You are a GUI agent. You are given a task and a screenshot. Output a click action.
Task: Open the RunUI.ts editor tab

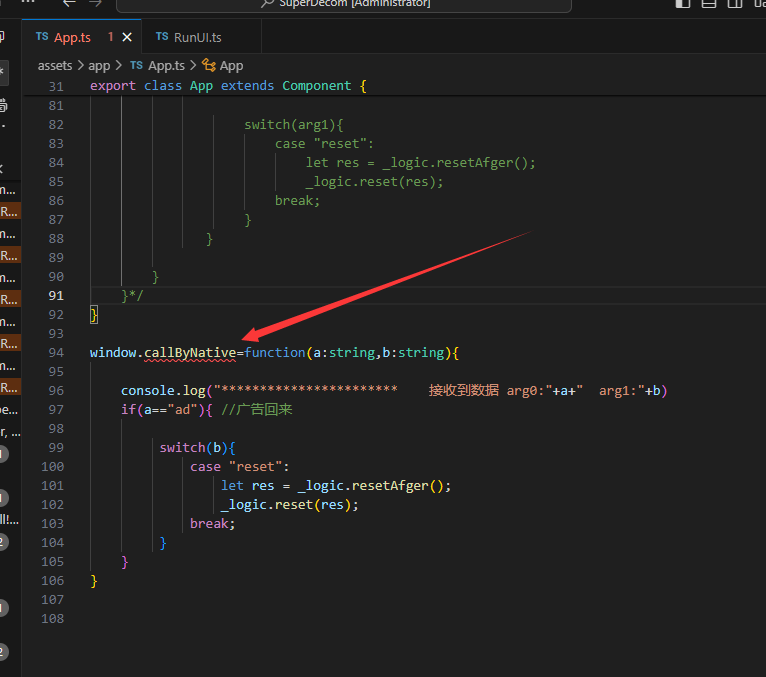[201, 37]
